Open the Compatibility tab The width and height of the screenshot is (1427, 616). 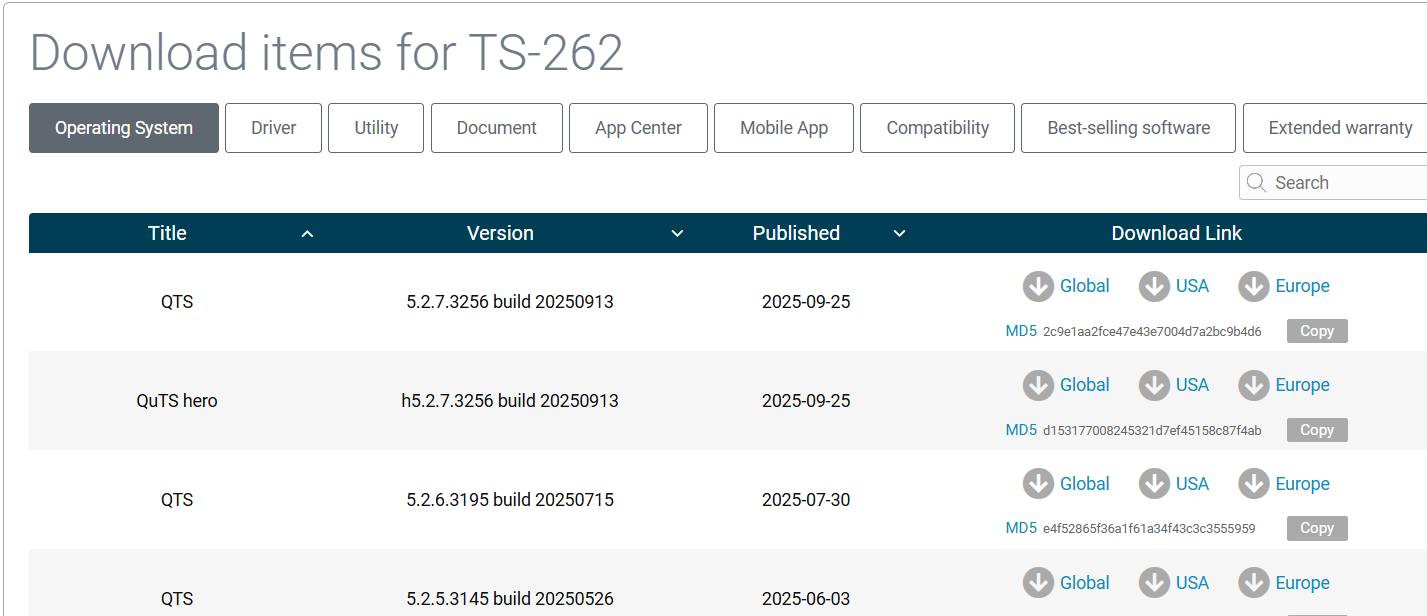(x=937, y=128)
